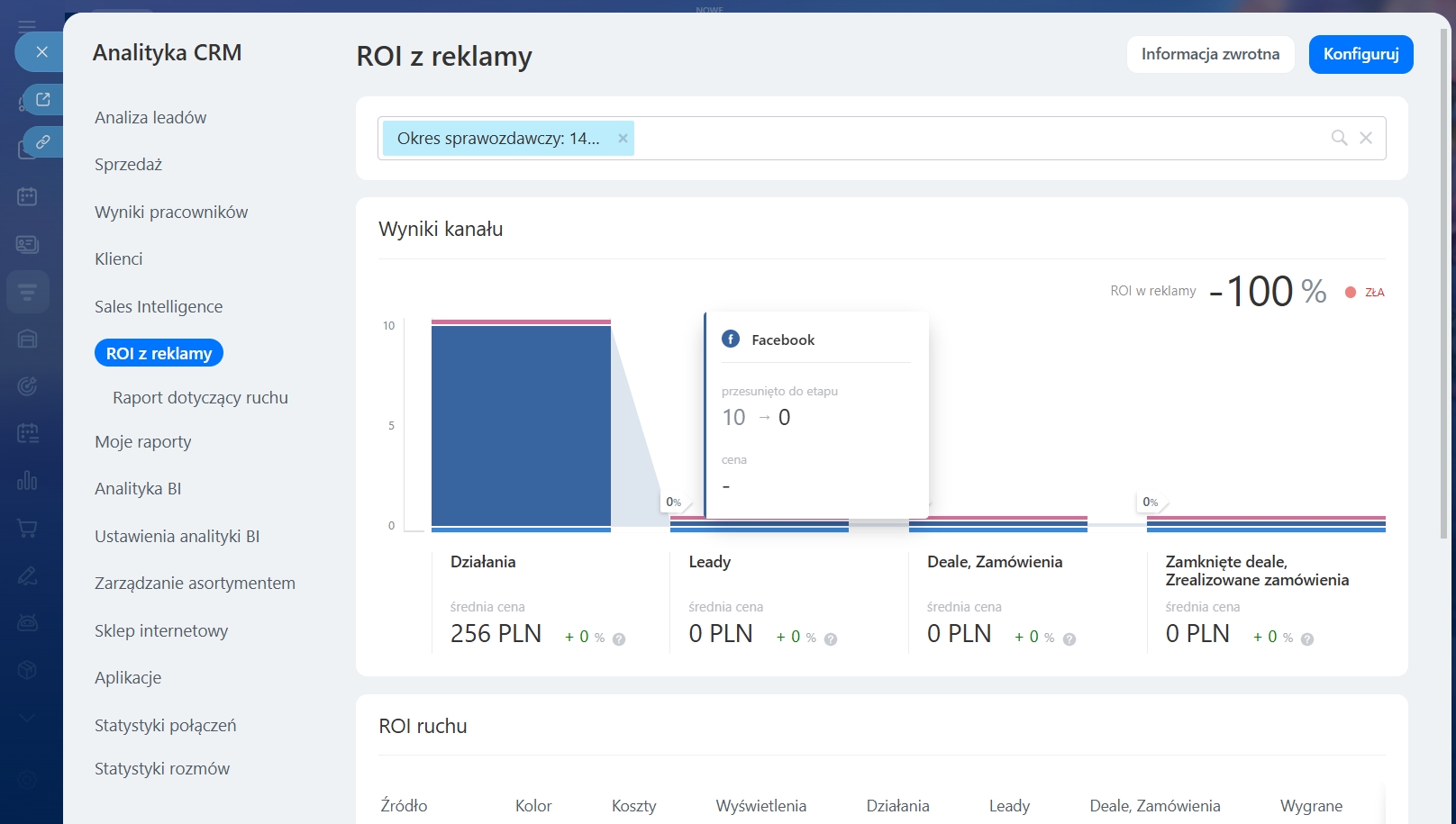1456x824 pixels.
Task: Open Statystyki połączeń menu item
Action: pos(165,726)
